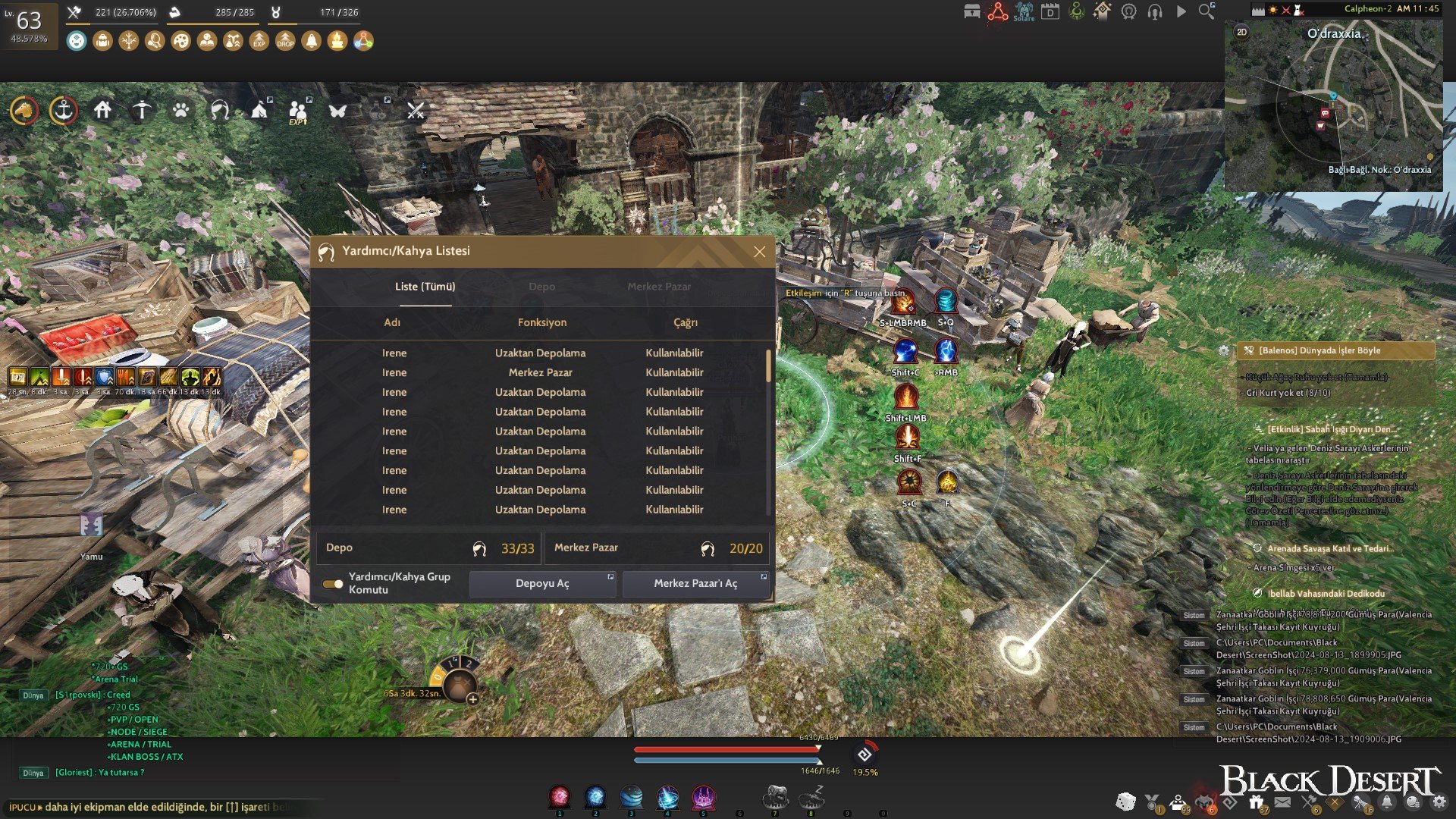
Task: Click the EXP boost buff icon
Action: (259, 41)
